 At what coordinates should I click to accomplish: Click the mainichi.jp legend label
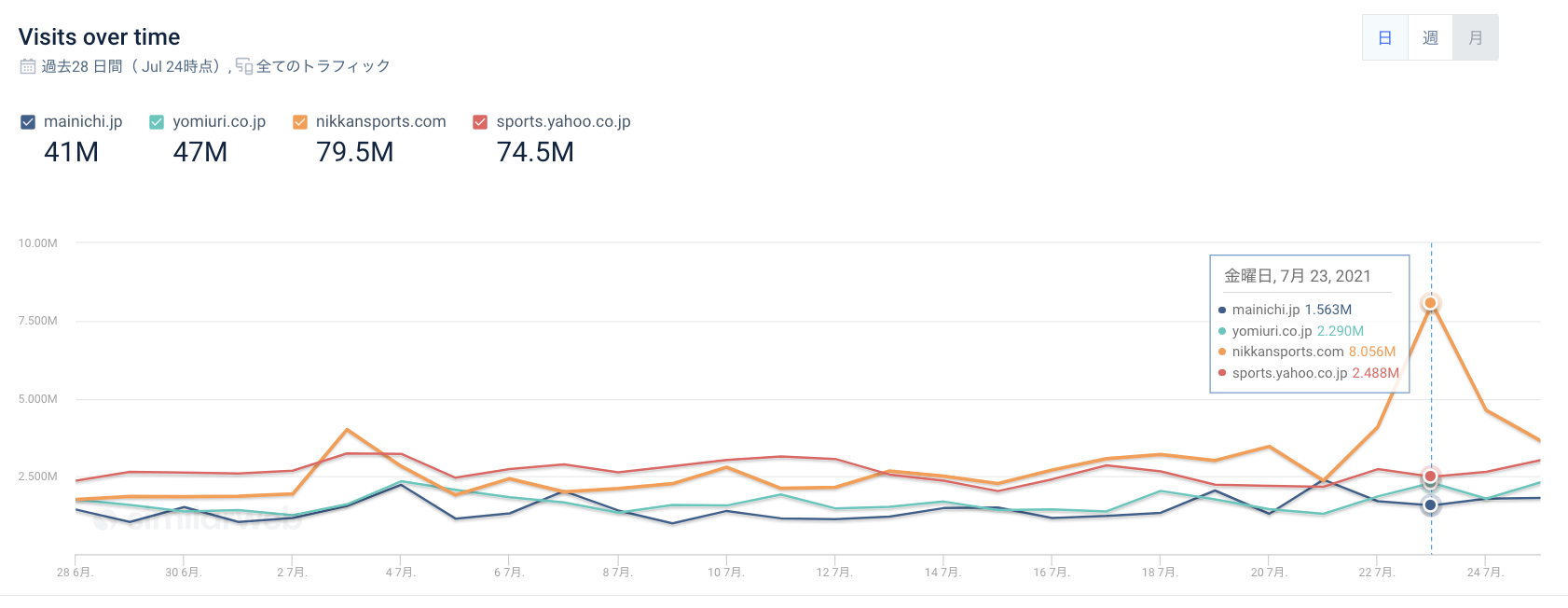point(83,122)
